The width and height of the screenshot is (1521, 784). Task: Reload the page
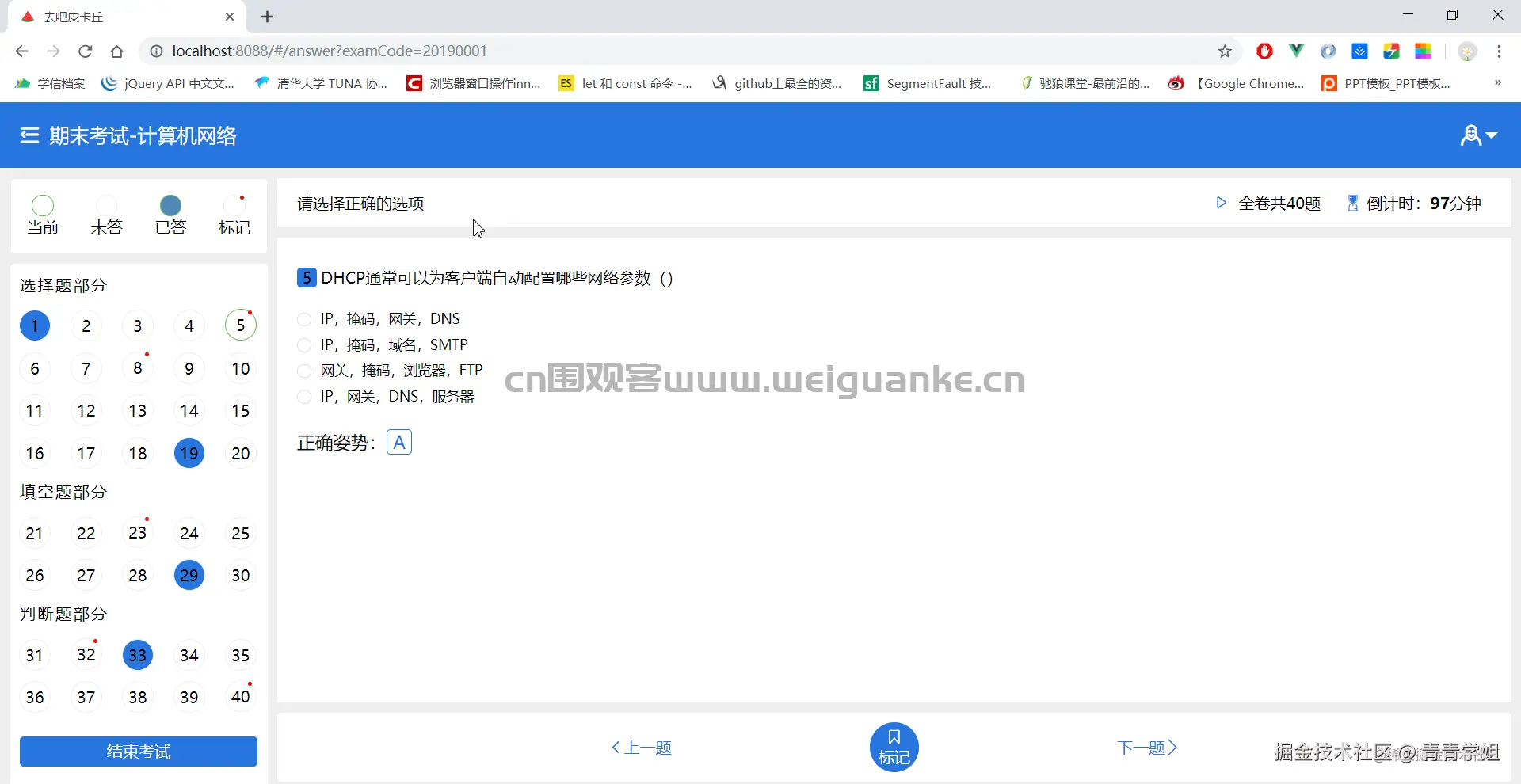pyautogui.click(x=86, y=51)
